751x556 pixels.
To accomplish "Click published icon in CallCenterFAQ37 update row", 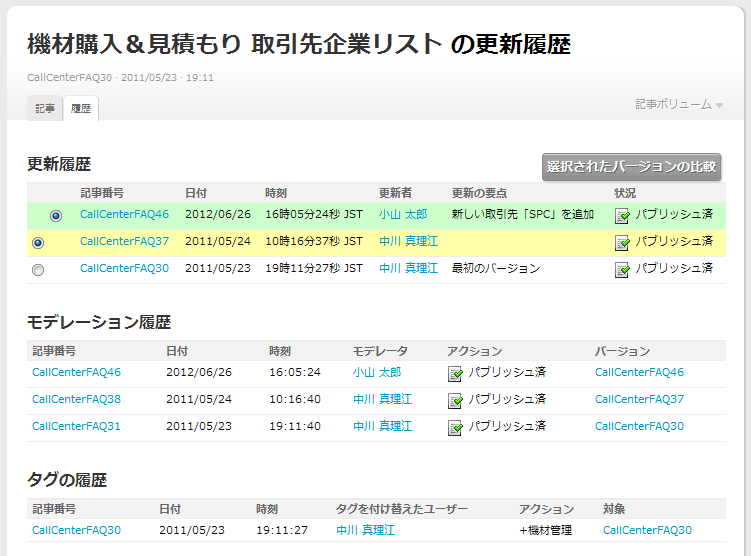I will 622,243.
